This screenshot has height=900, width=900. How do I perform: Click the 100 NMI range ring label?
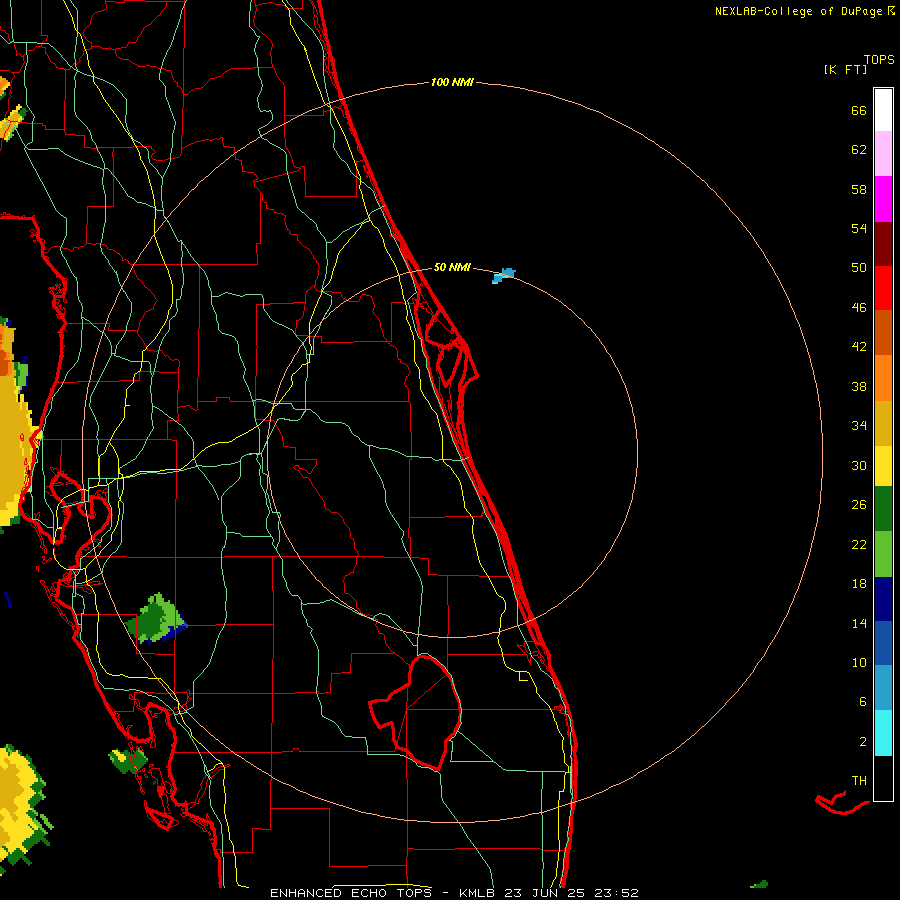tap(452, 82)
